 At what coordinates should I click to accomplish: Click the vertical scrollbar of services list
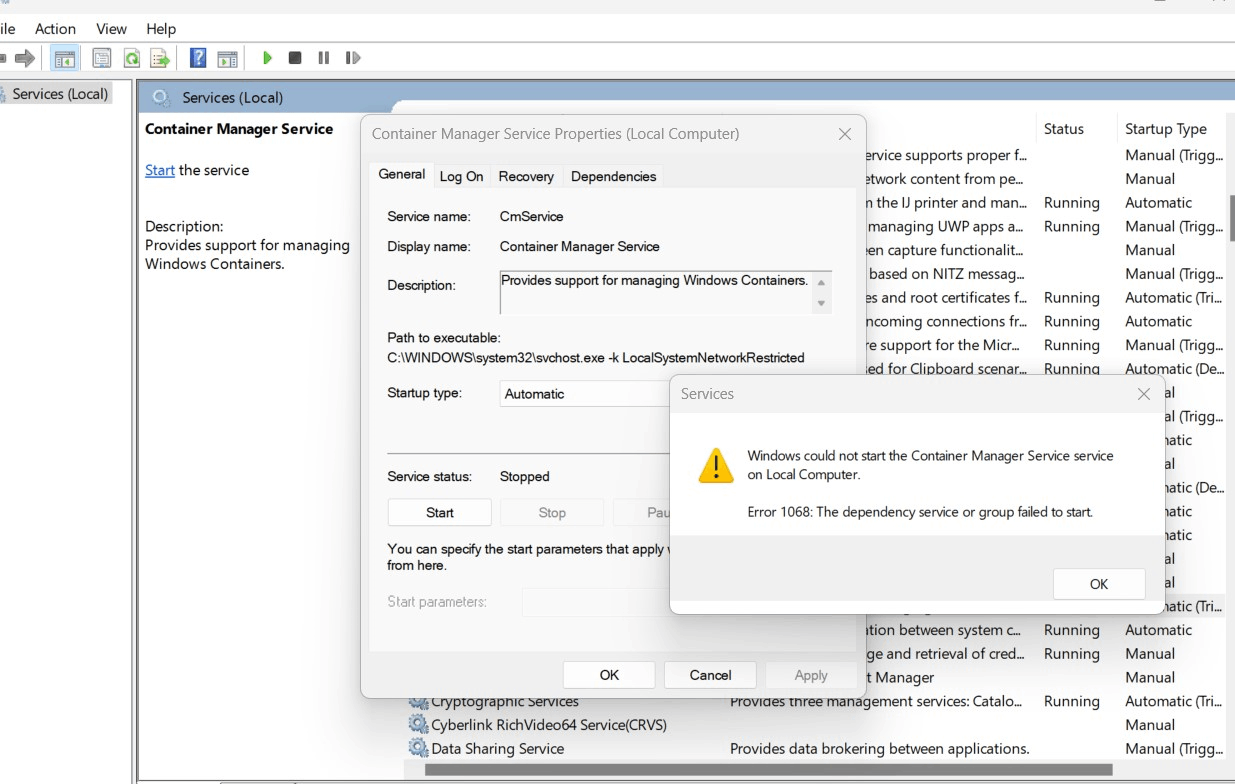click(1230, 220)
